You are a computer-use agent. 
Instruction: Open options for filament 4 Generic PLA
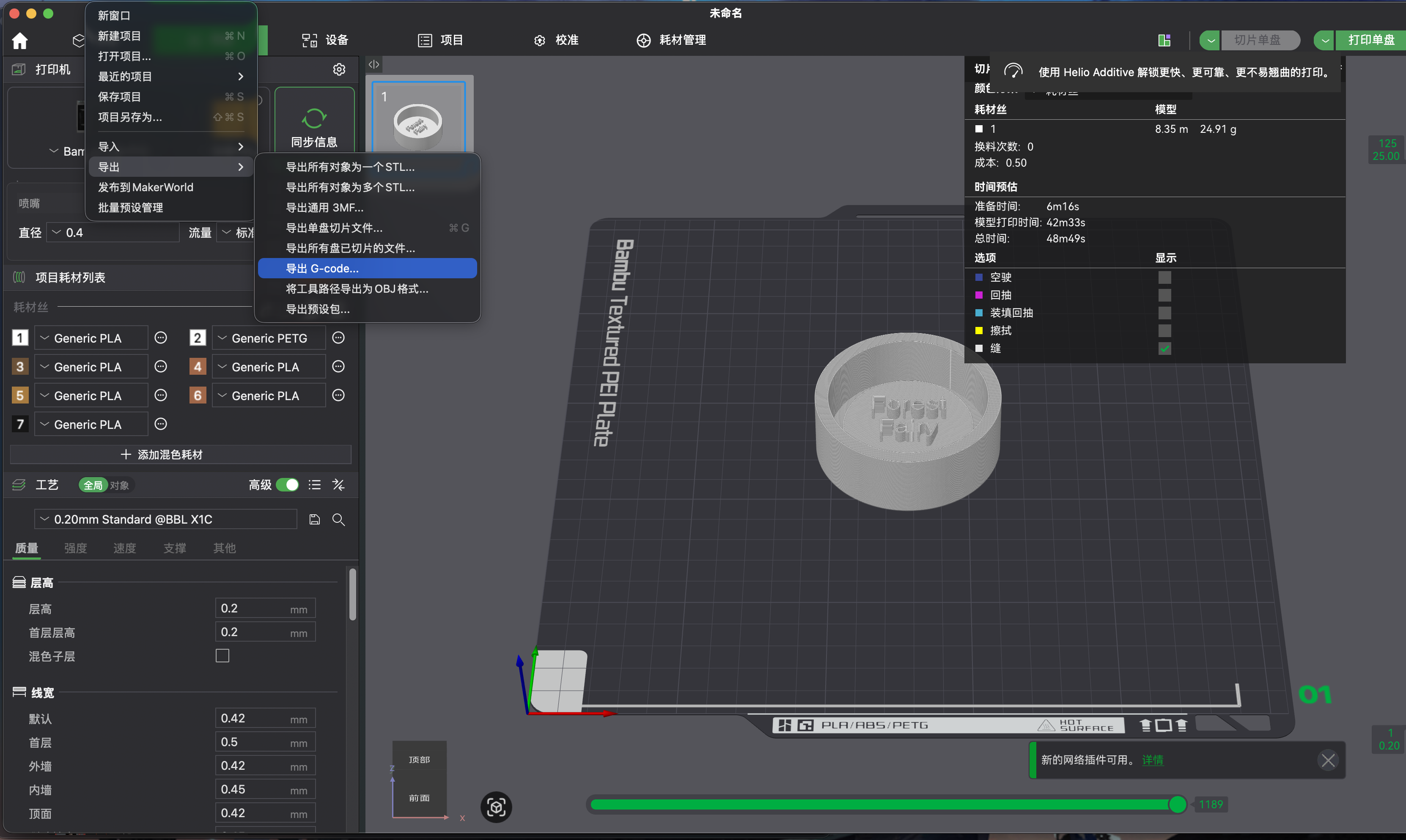[338, 367]
